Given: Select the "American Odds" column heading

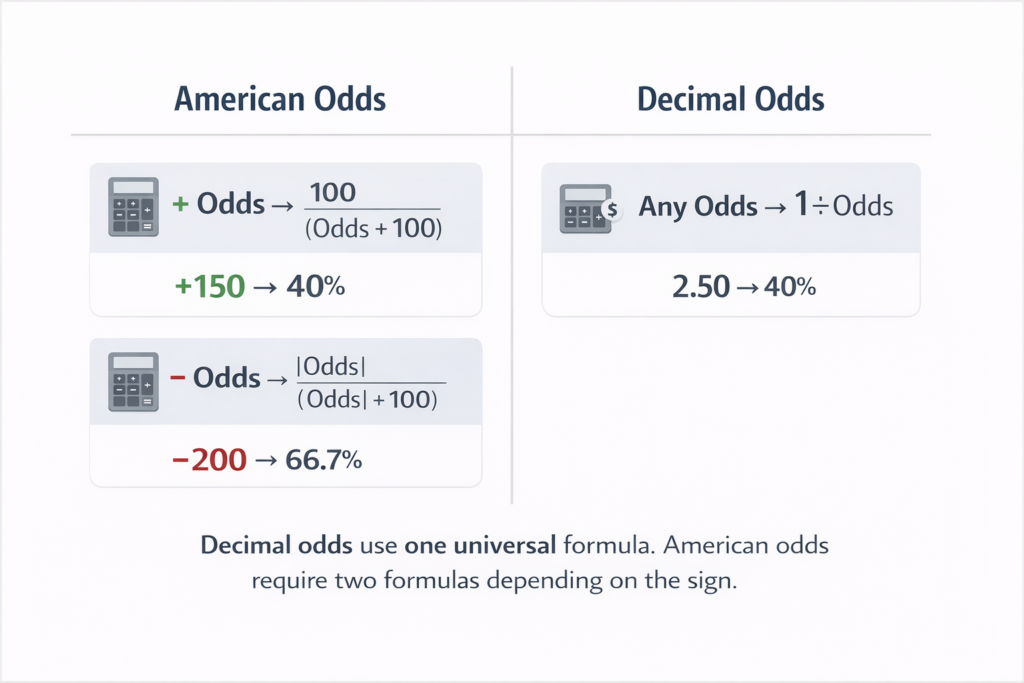Looking at the screenshot, I should pyautogui.click(x=280, y=100).
